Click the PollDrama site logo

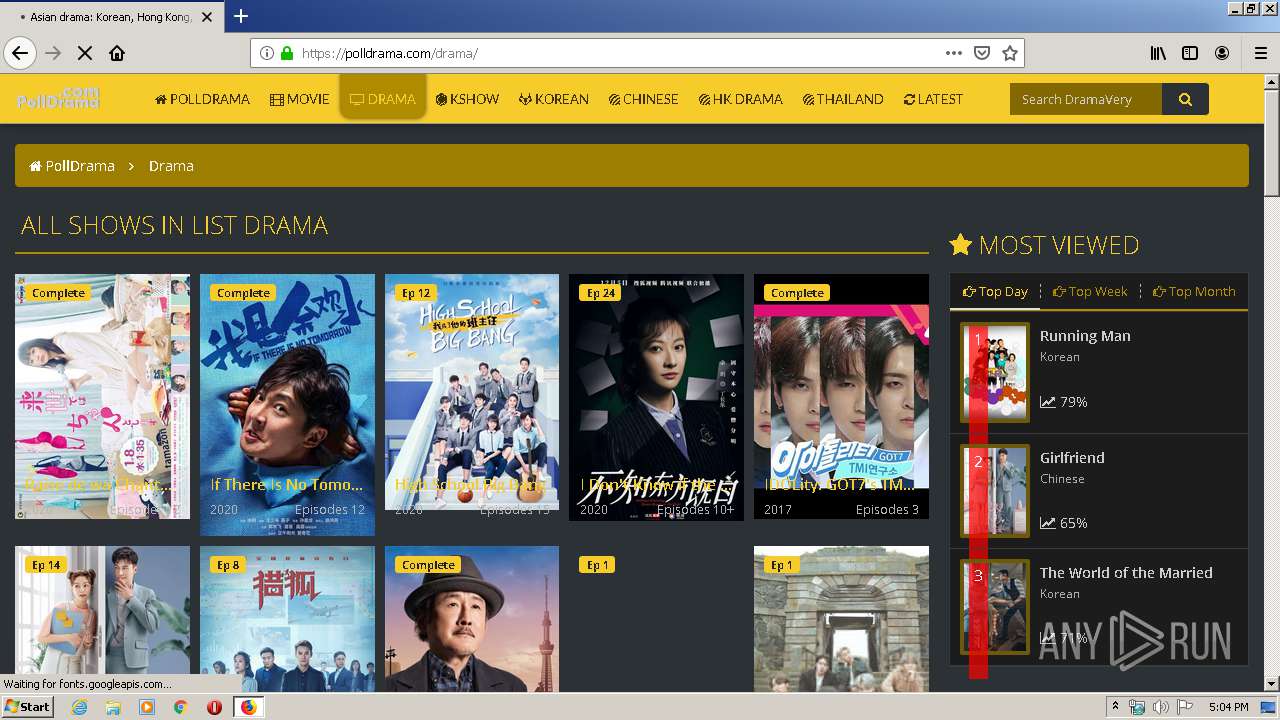pyautogui.click(x=58, y=98)
